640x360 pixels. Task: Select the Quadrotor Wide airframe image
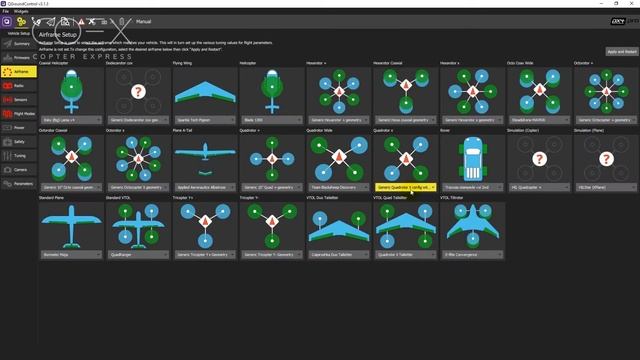[339, 159]
